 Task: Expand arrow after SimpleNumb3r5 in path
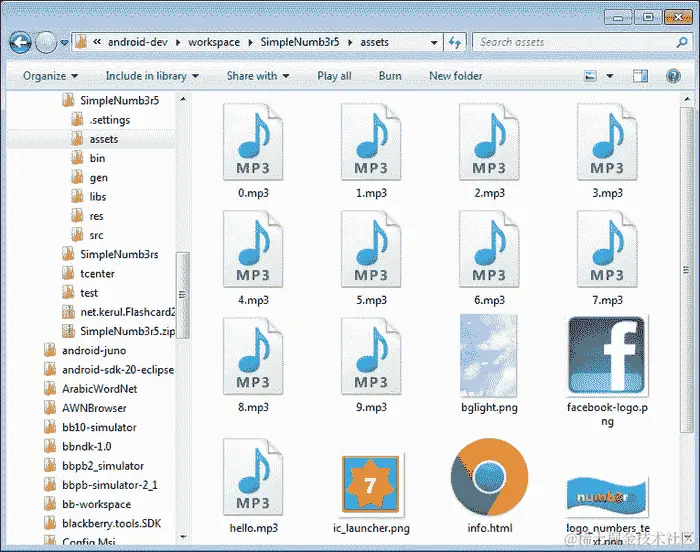tap(350, 43)
